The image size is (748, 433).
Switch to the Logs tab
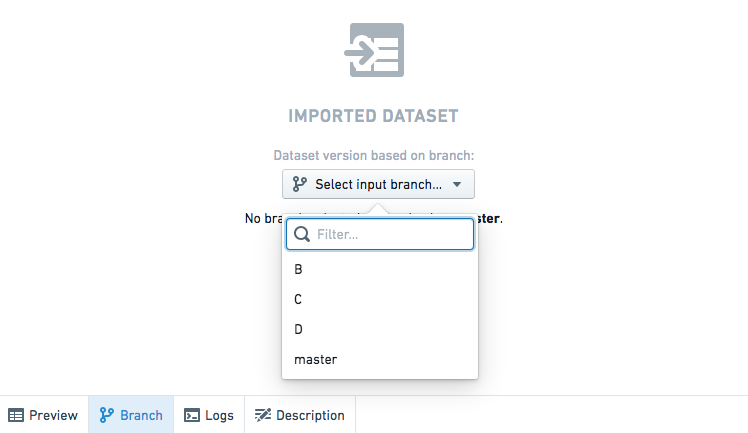209,415
